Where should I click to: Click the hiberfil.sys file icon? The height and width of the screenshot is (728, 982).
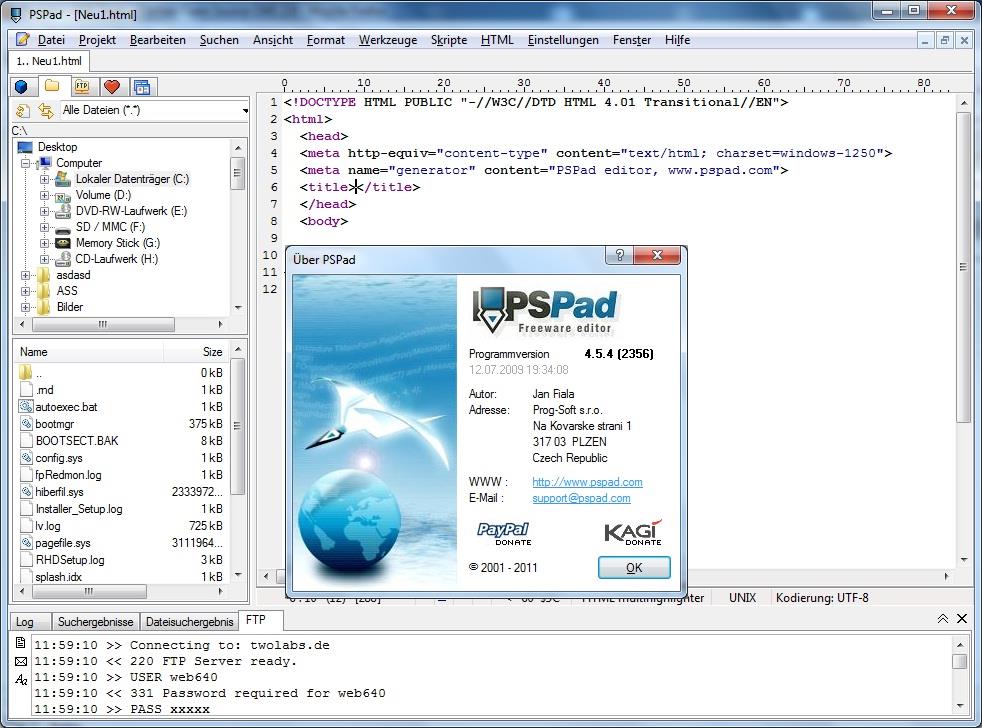tap(26, 492)
